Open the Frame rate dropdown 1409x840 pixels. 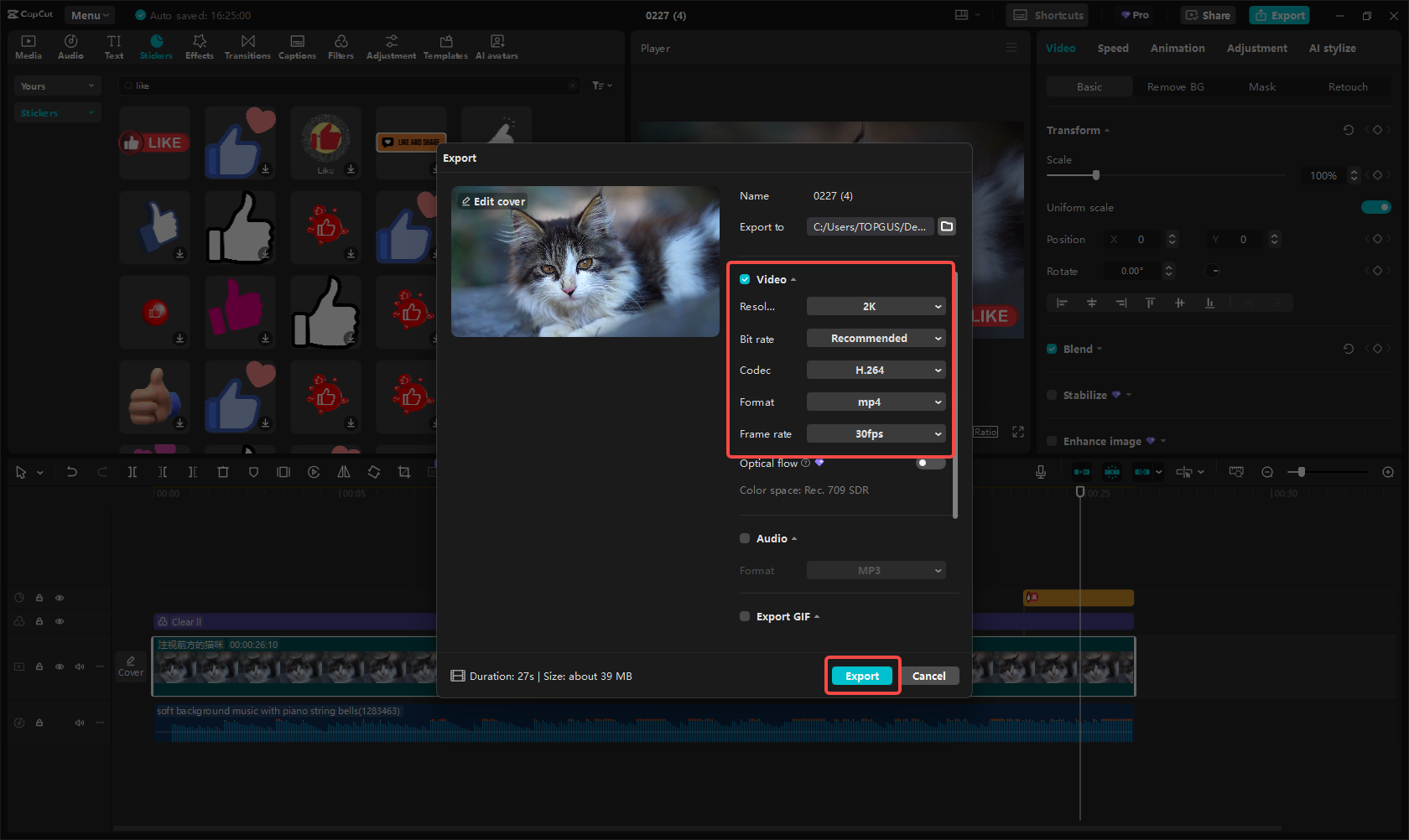876,433
